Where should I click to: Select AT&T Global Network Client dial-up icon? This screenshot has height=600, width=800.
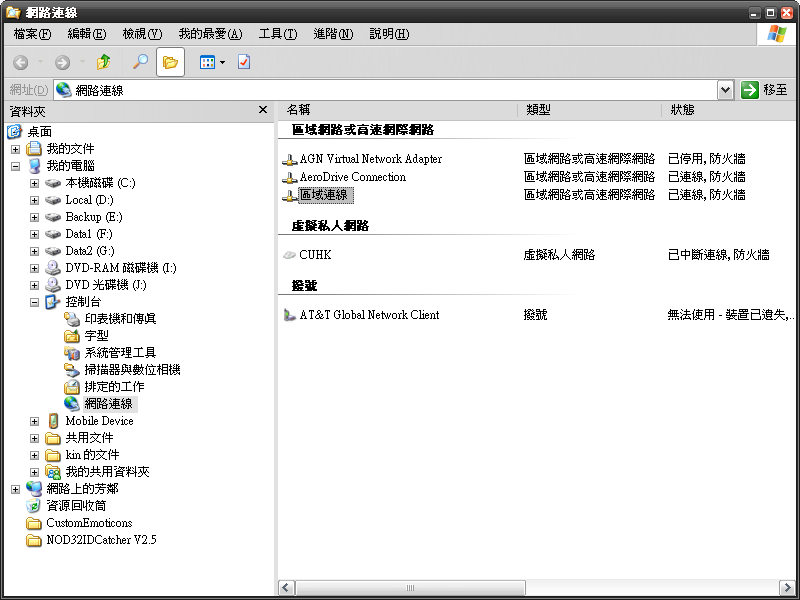coord(290,315)
